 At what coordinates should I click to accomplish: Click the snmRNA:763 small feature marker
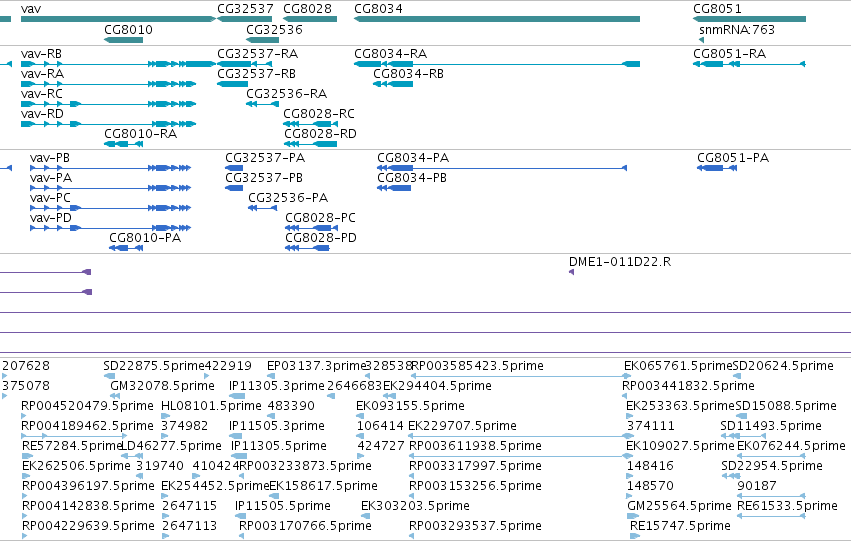[x=701, y=40]
